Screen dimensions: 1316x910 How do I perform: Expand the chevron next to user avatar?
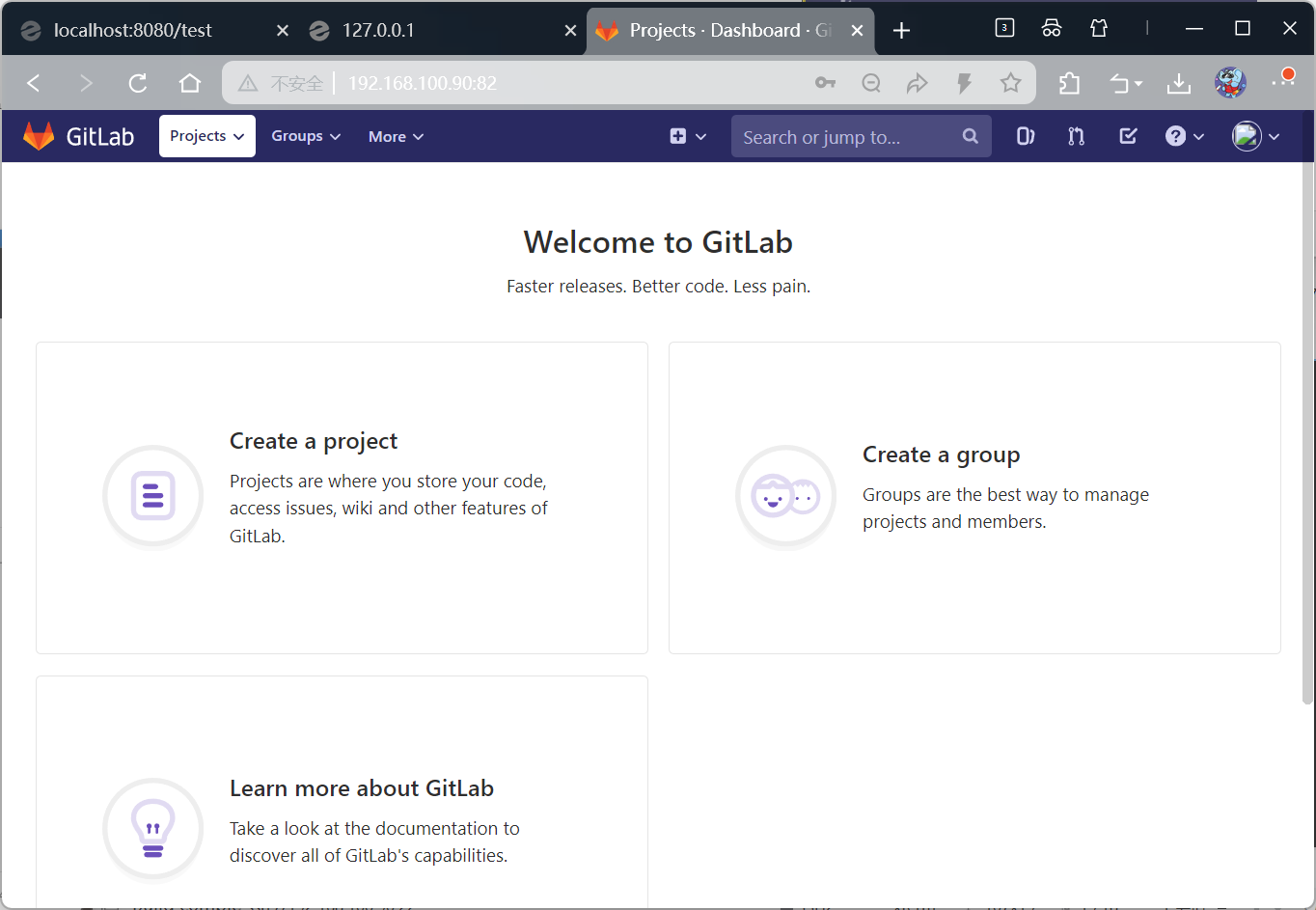pos(1275,137)
